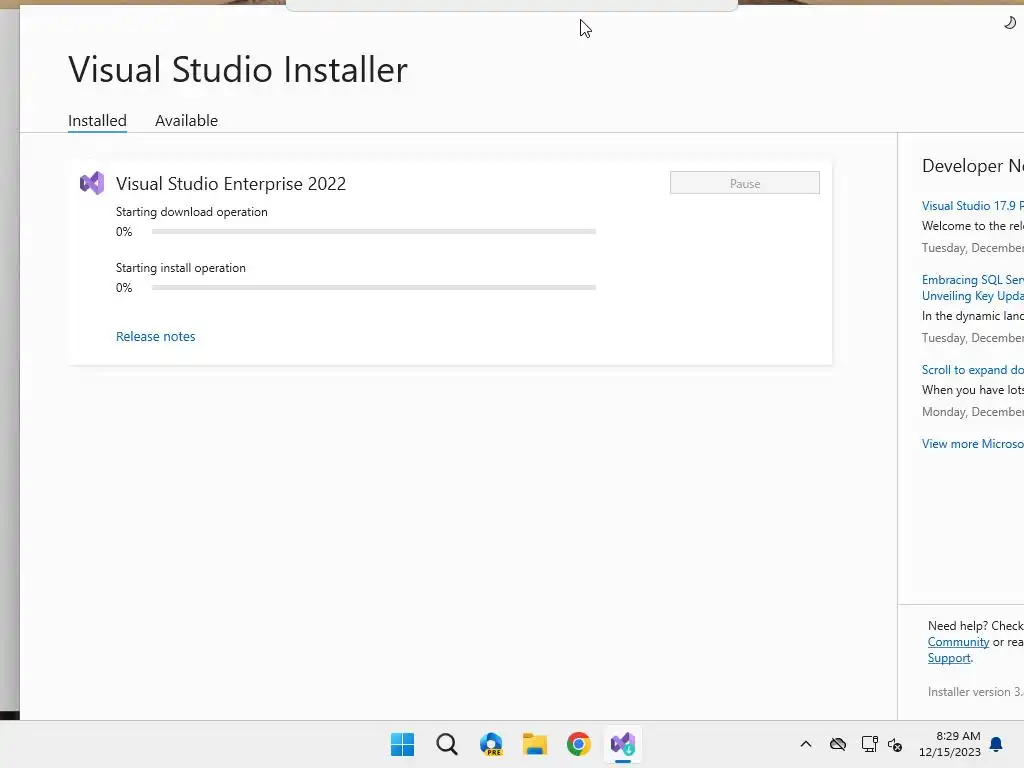Click the Starting download operation text

point(191,212)
